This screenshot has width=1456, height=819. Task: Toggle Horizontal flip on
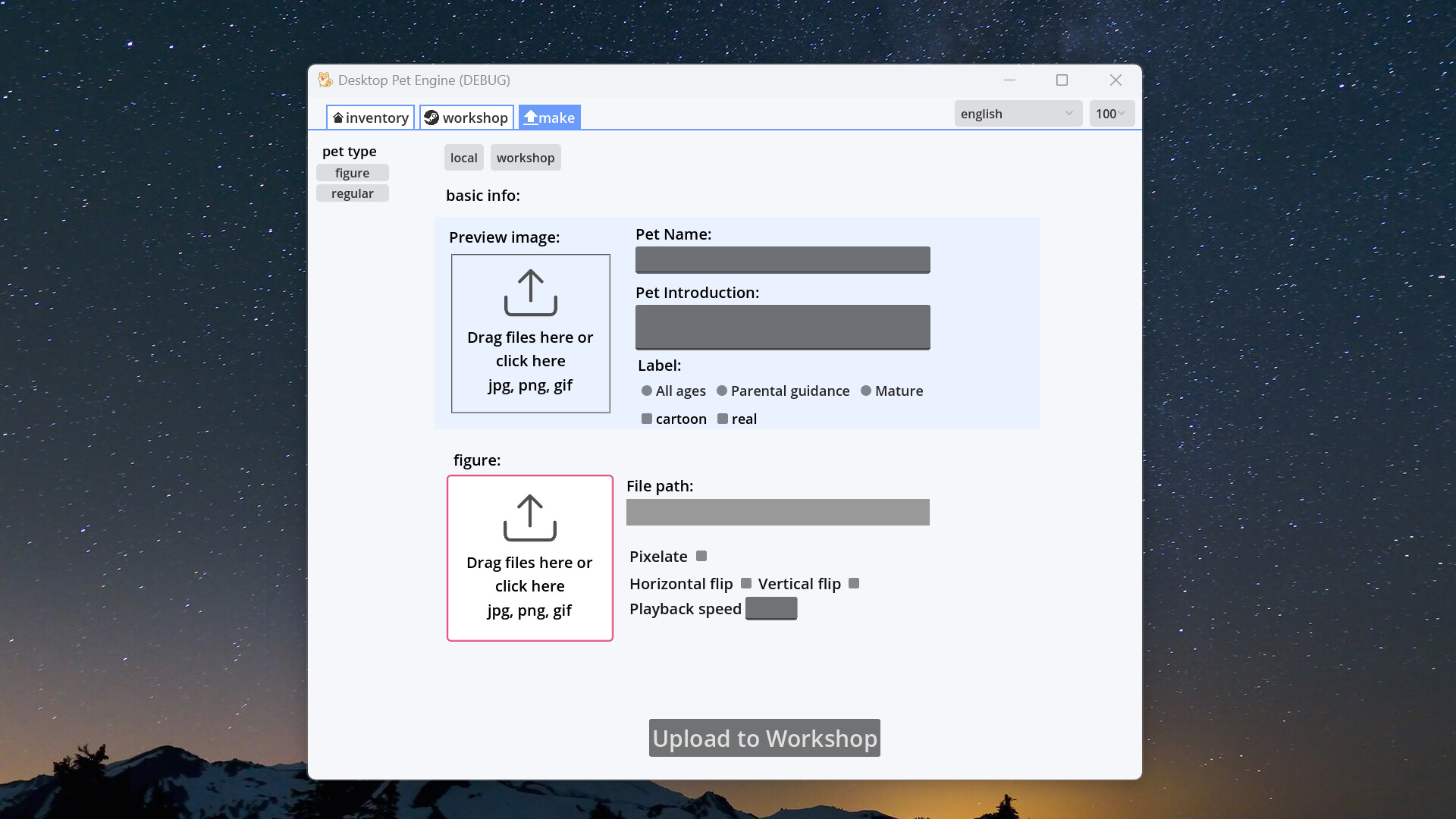pyautogui.click(x=747, y=583)
